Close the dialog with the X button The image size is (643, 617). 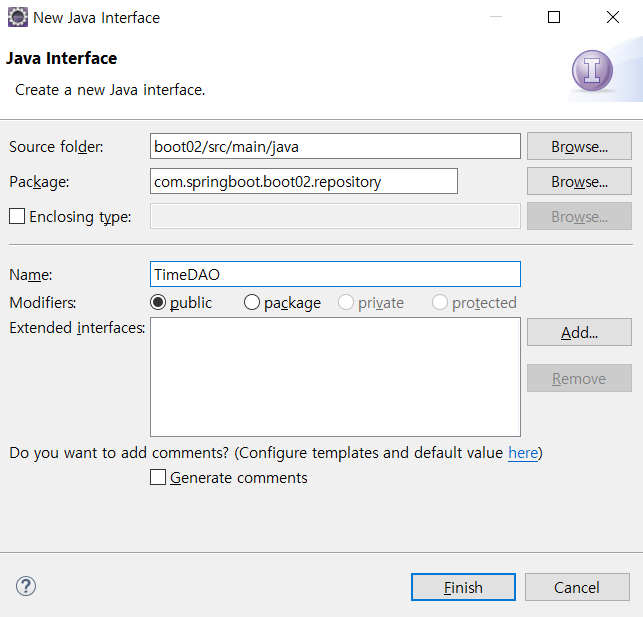[613, 17]
